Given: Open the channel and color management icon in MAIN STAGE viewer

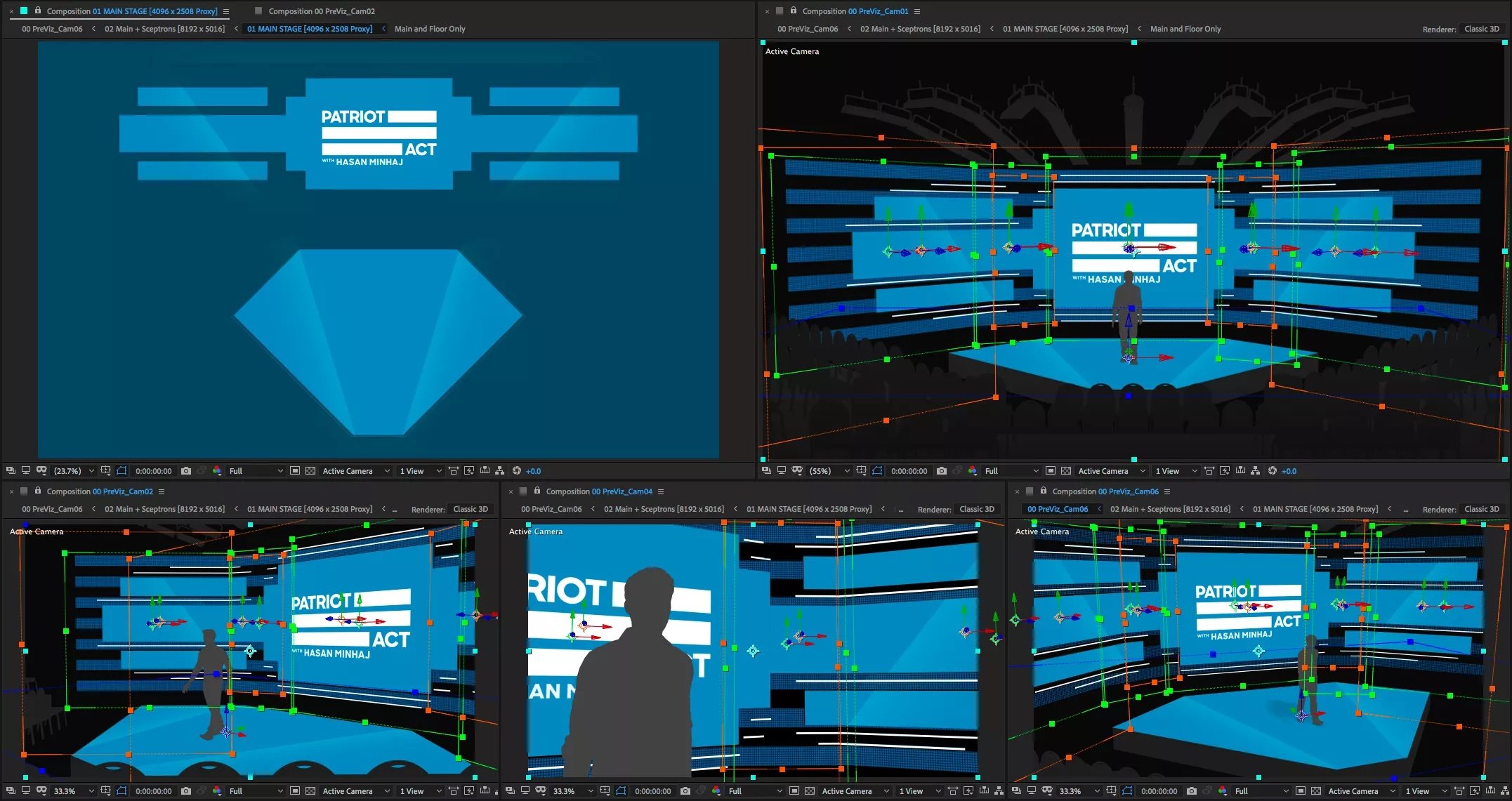Looking at the screenshot, I should pyautogui.click(x=216, y=471).
